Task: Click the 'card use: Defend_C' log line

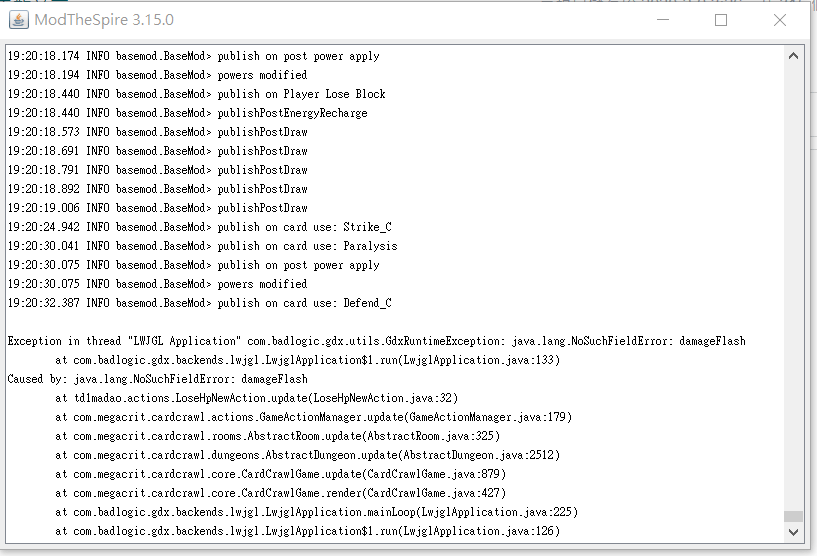Action: pyautogui.click(x=199, y=303)
